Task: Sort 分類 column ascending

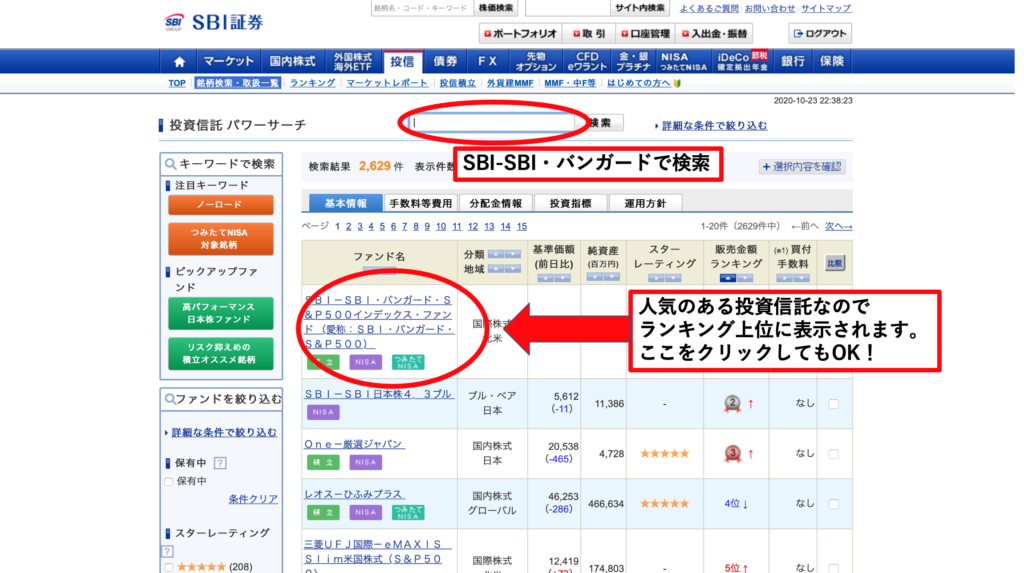Action: [x=496, y=254]
